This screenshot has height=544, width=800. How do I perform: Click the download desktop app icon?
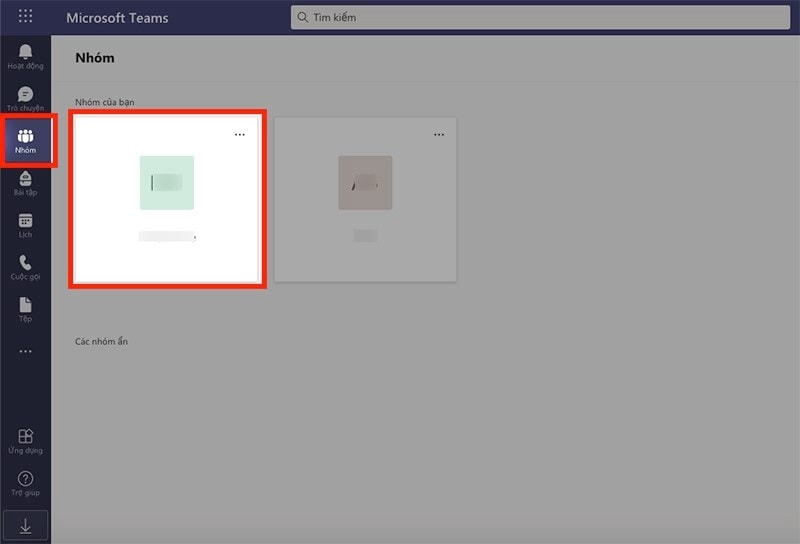pos(25,524)
